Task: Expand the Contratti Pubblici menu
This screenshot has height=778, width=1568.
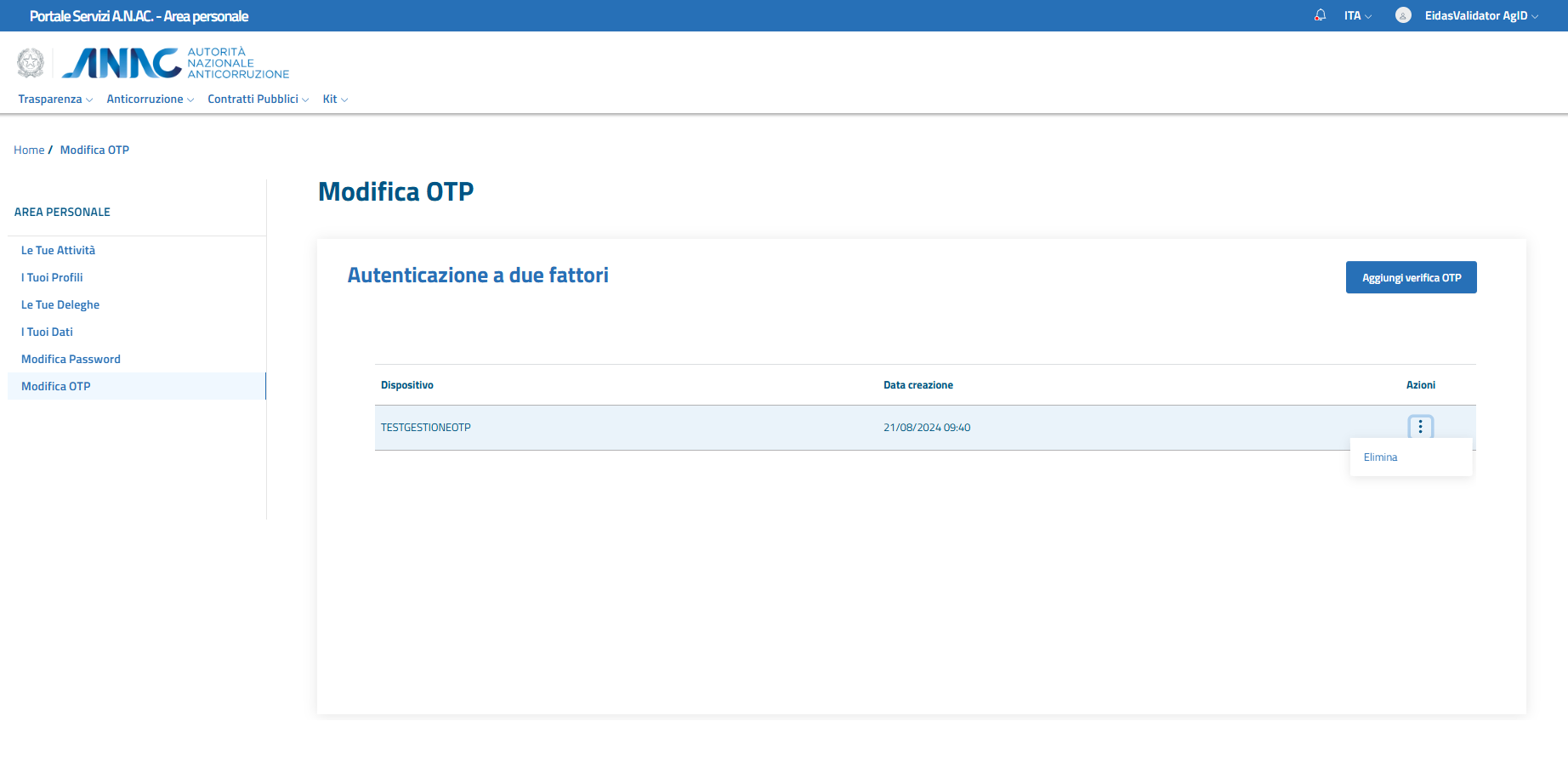Action: (258, 99)
